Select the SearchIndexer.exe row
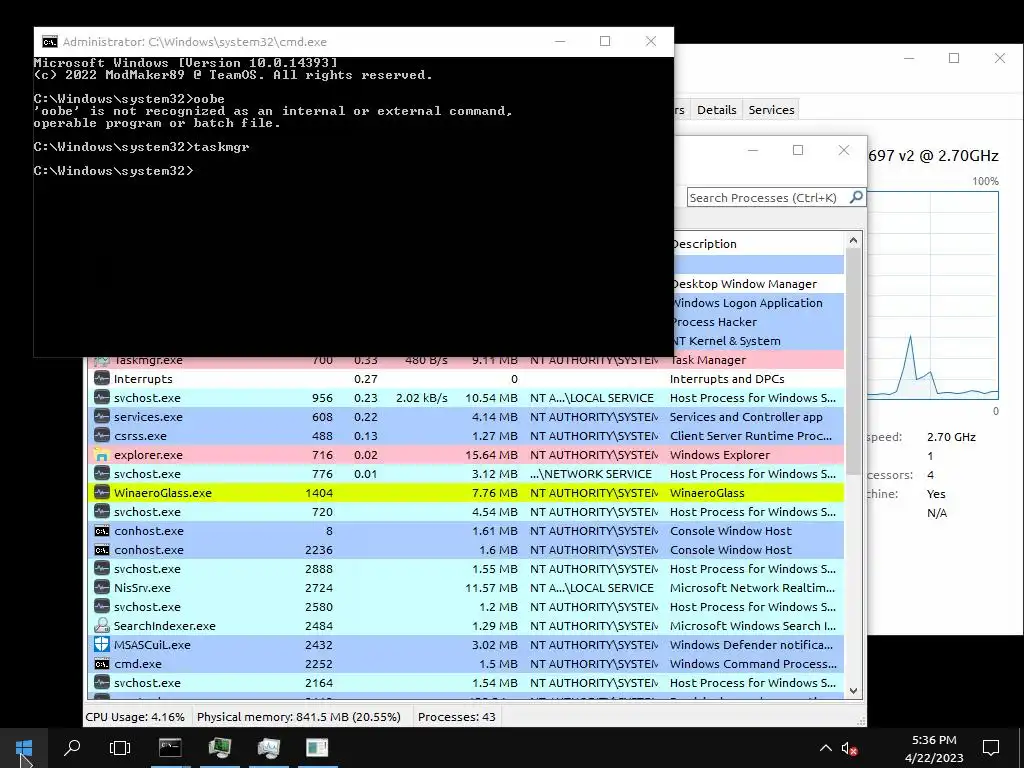Viewport: 1024px width, 768px height. (x=466, y=626)
